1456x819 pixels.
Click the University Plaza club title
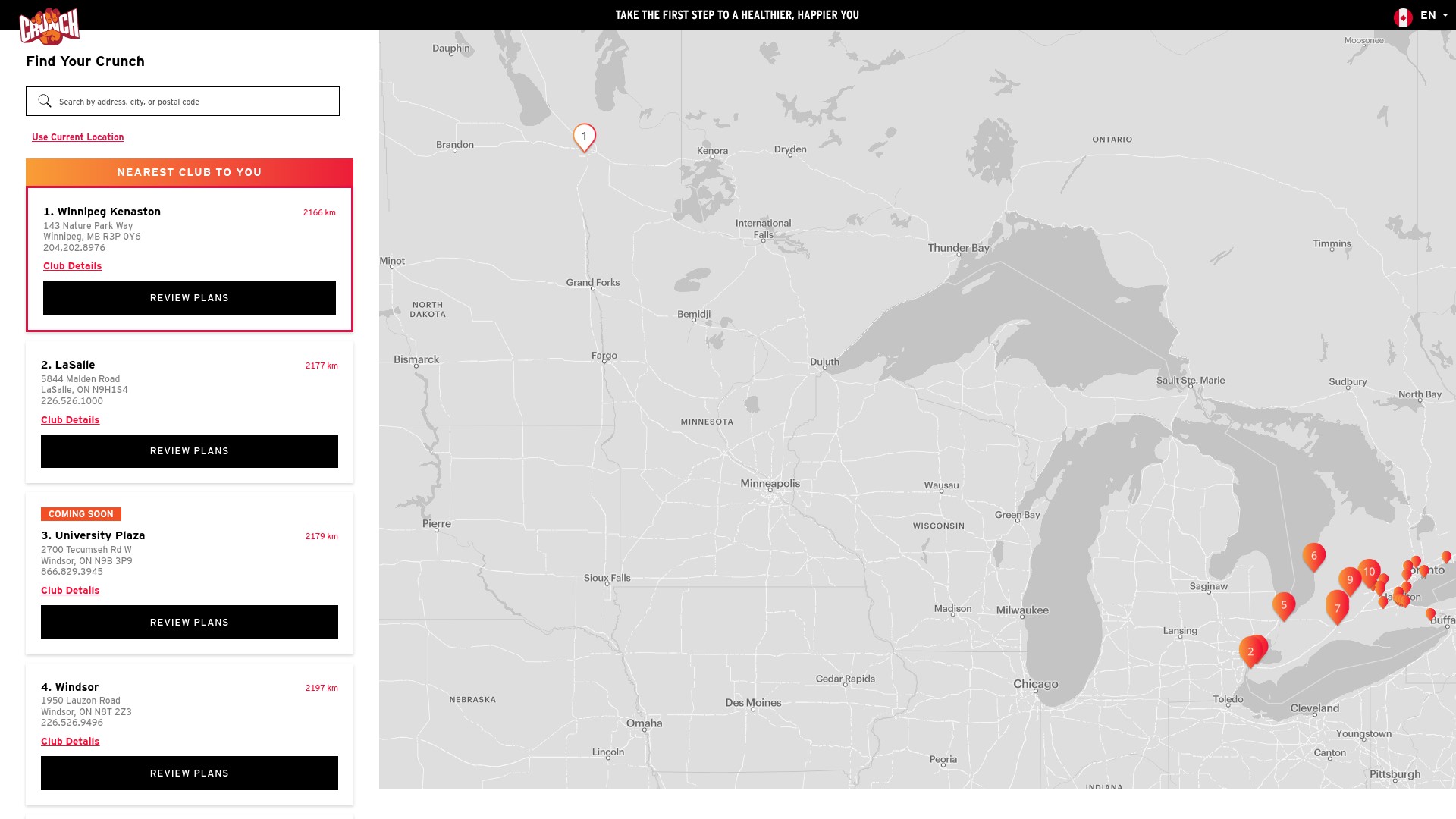point(93,535)
